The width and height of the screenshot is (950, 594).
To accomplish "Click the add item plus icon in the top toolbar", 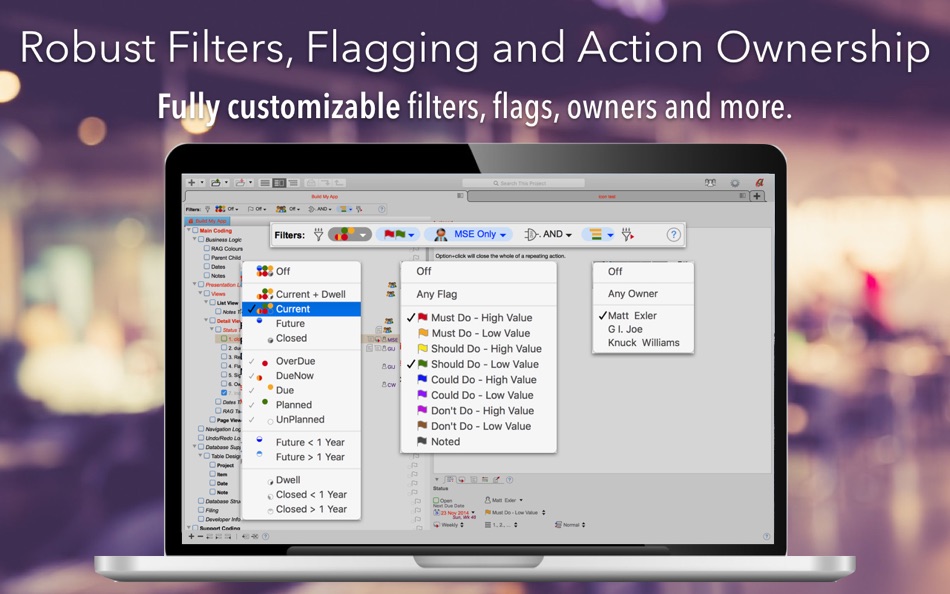I will coord(191,182).
